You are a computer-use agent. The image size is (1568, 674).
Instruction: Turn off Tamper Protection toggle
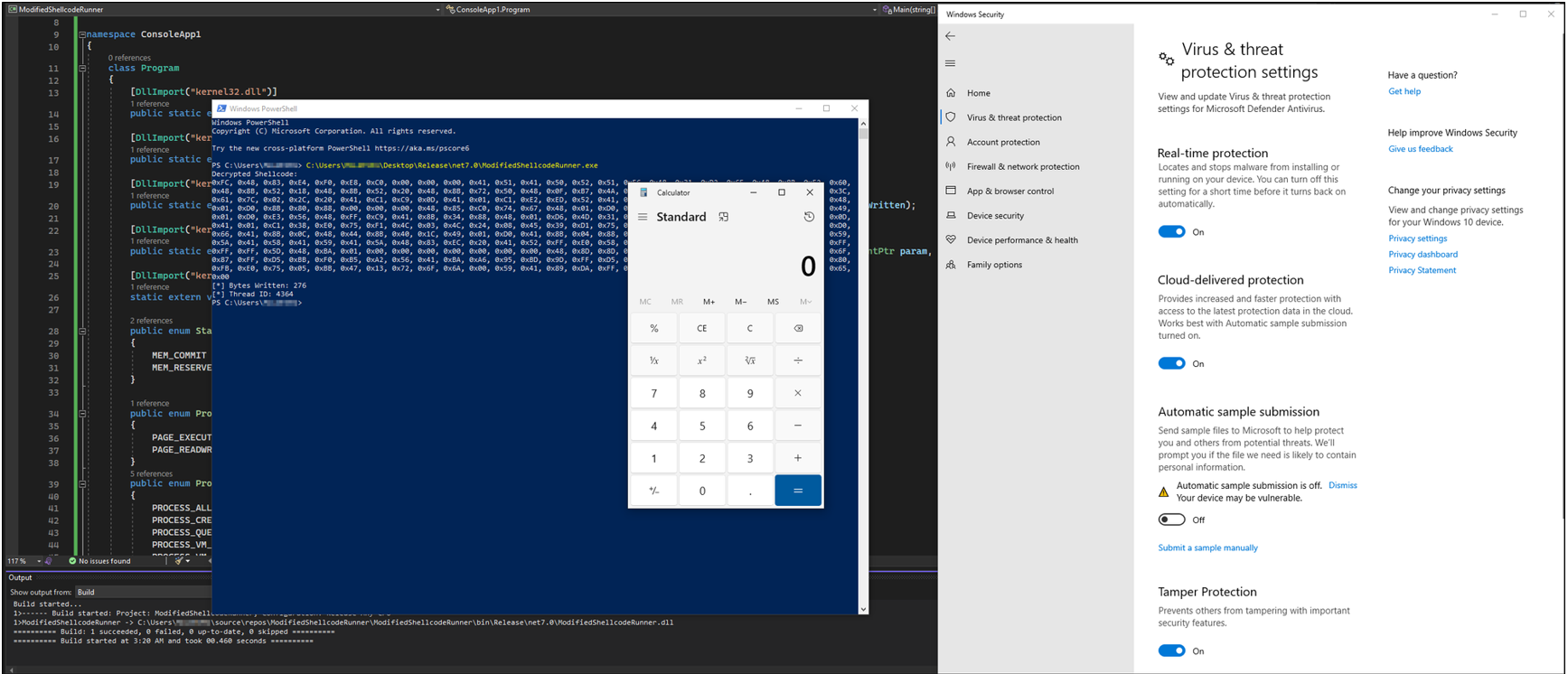(1172, 651)
